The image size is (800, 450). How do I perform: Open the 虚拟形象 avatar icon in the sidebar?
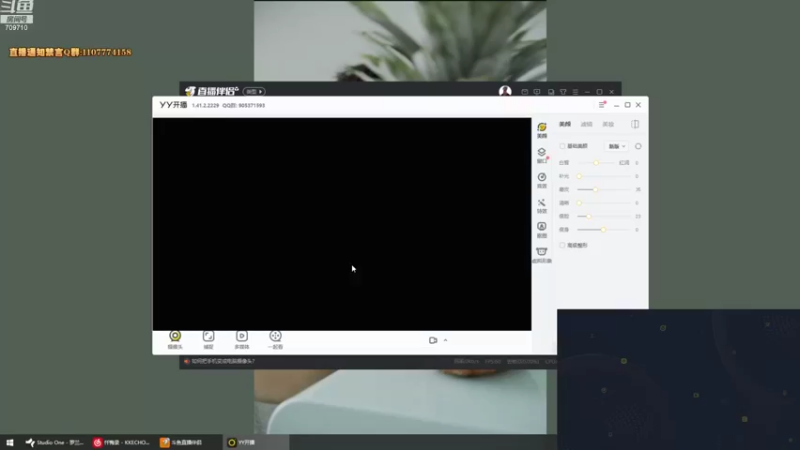(542, 255)
